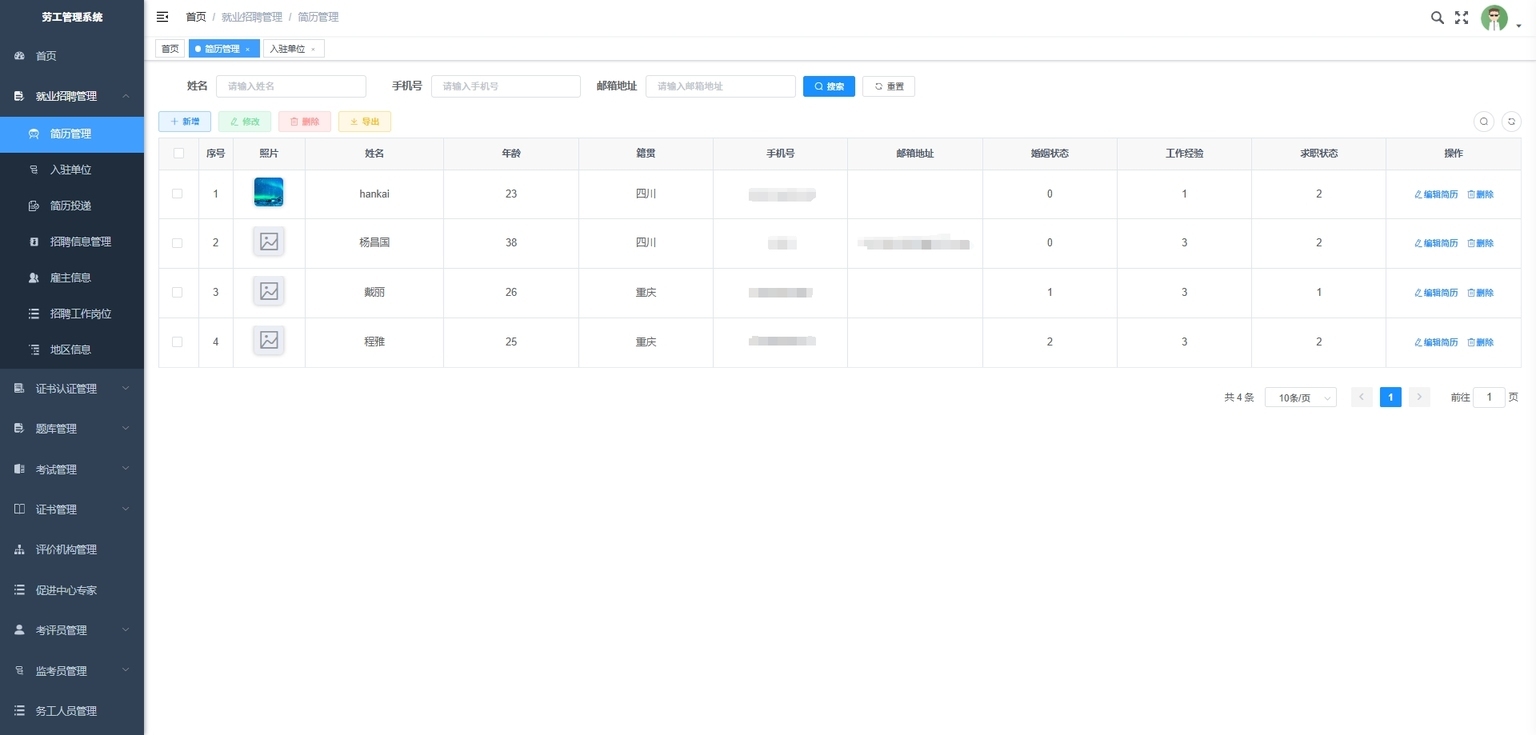Screen dimensions: 1536x735
Task: Close the 入驻单位 tab
Action: point(313,49)
